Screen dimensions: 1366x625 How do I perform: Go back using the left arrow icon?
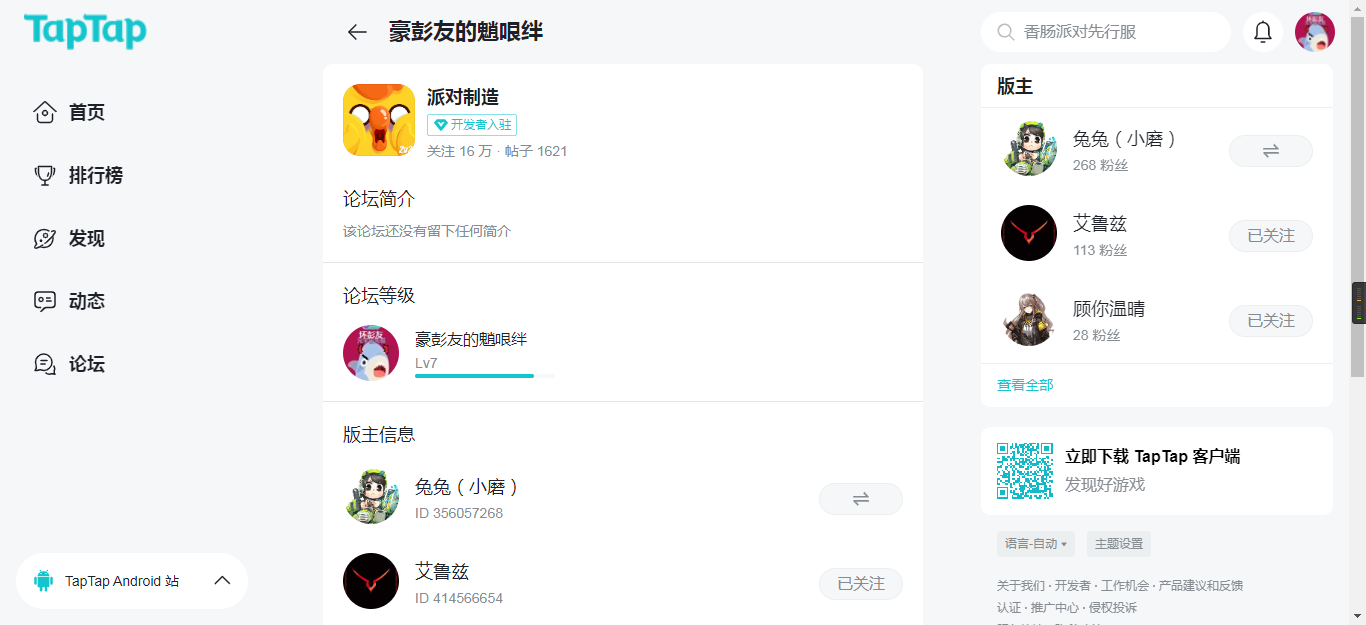click(x=357, y=32)
